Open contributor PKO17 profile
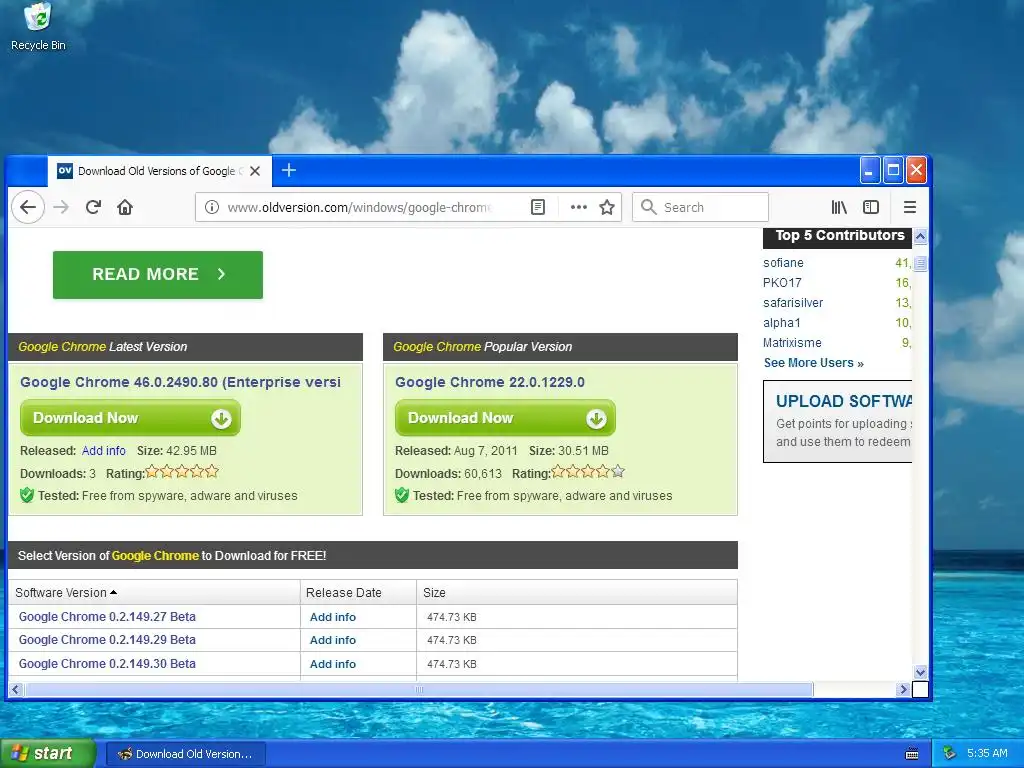1024x768 pixels. pos(782,283)
